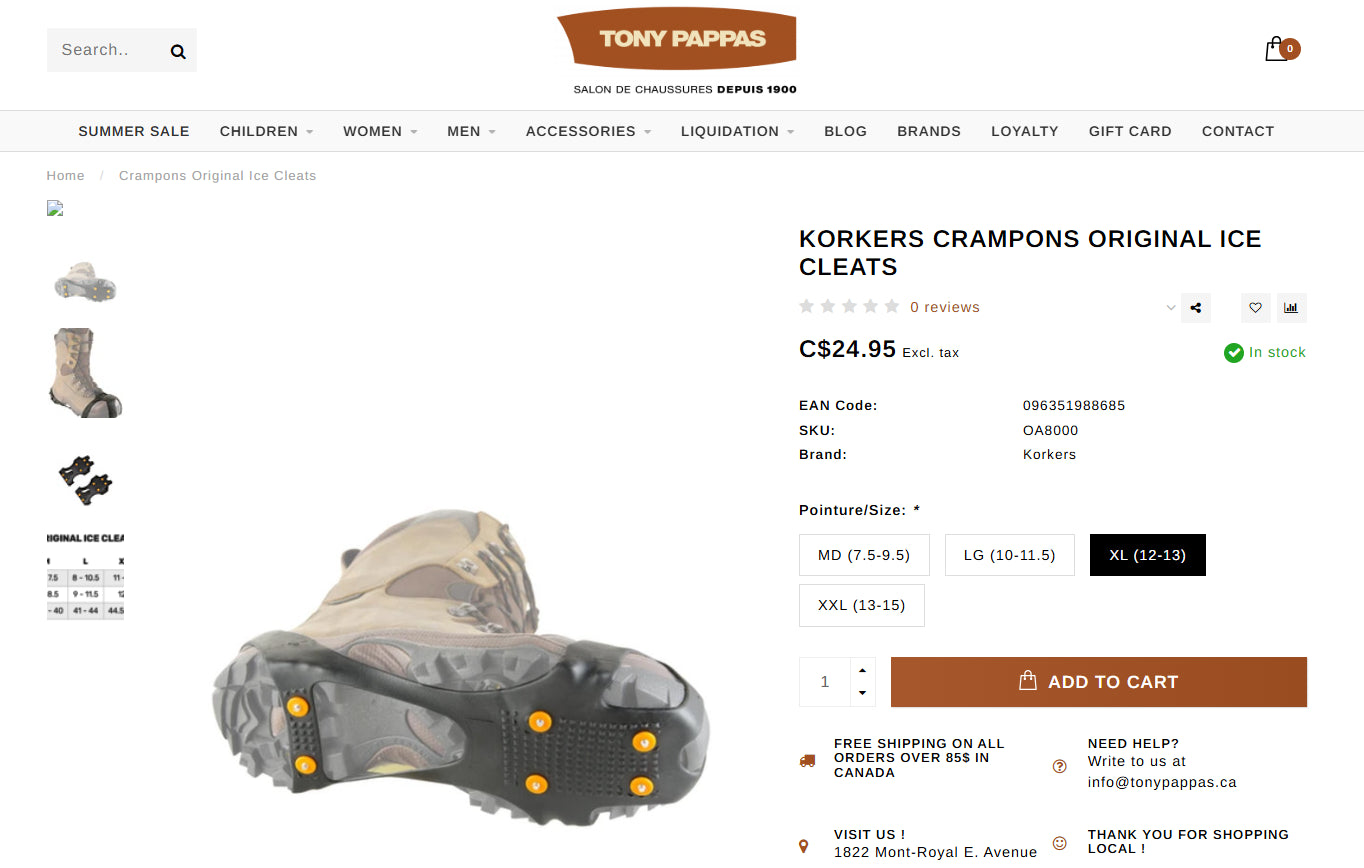Viewport: 1364px width, 868px height.
Task: Click the search magnifier icon
Action: click(178, 51)
